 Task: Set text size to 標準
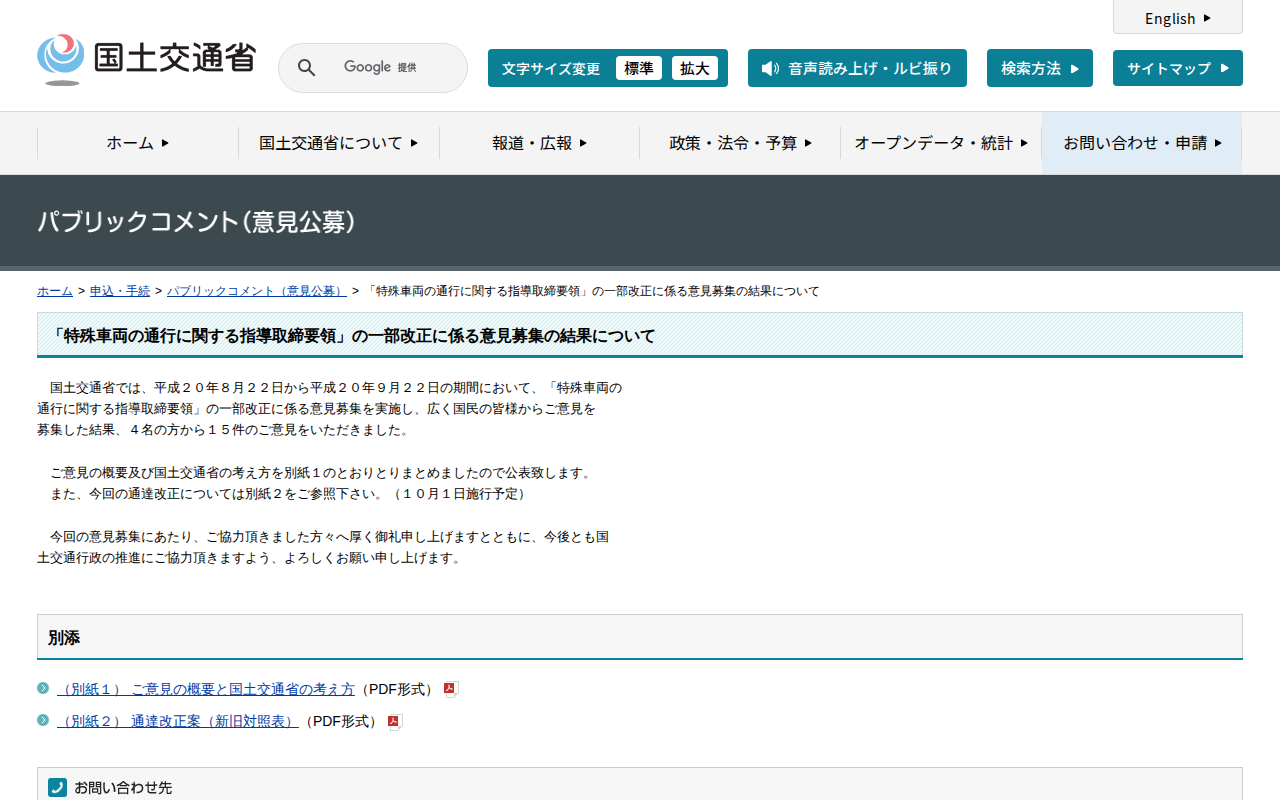638,68
